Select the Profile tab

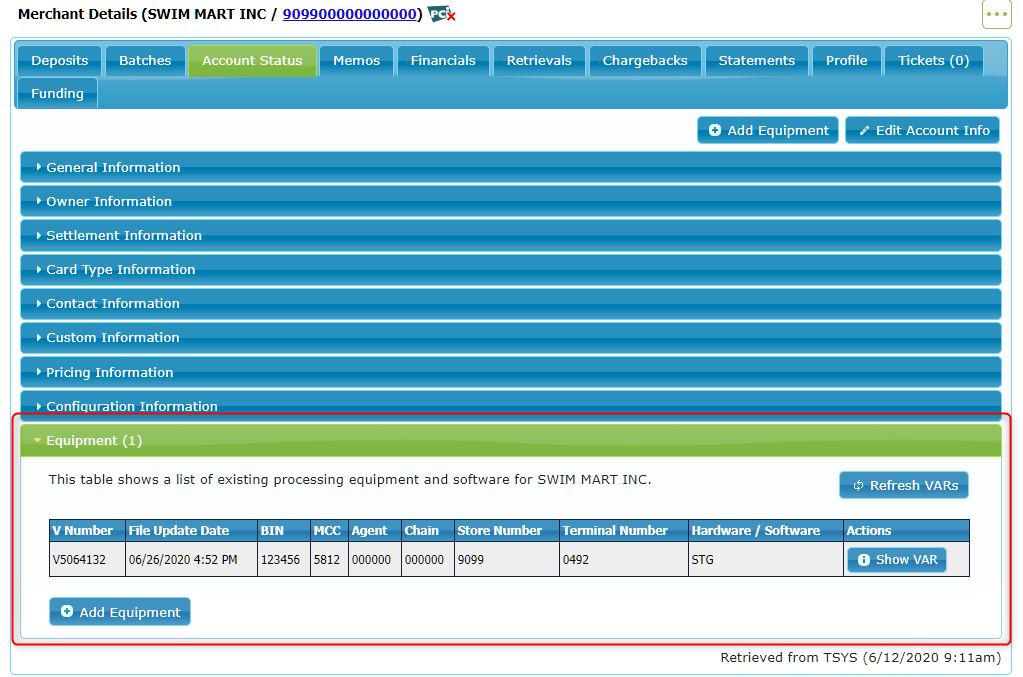(847, 61)
